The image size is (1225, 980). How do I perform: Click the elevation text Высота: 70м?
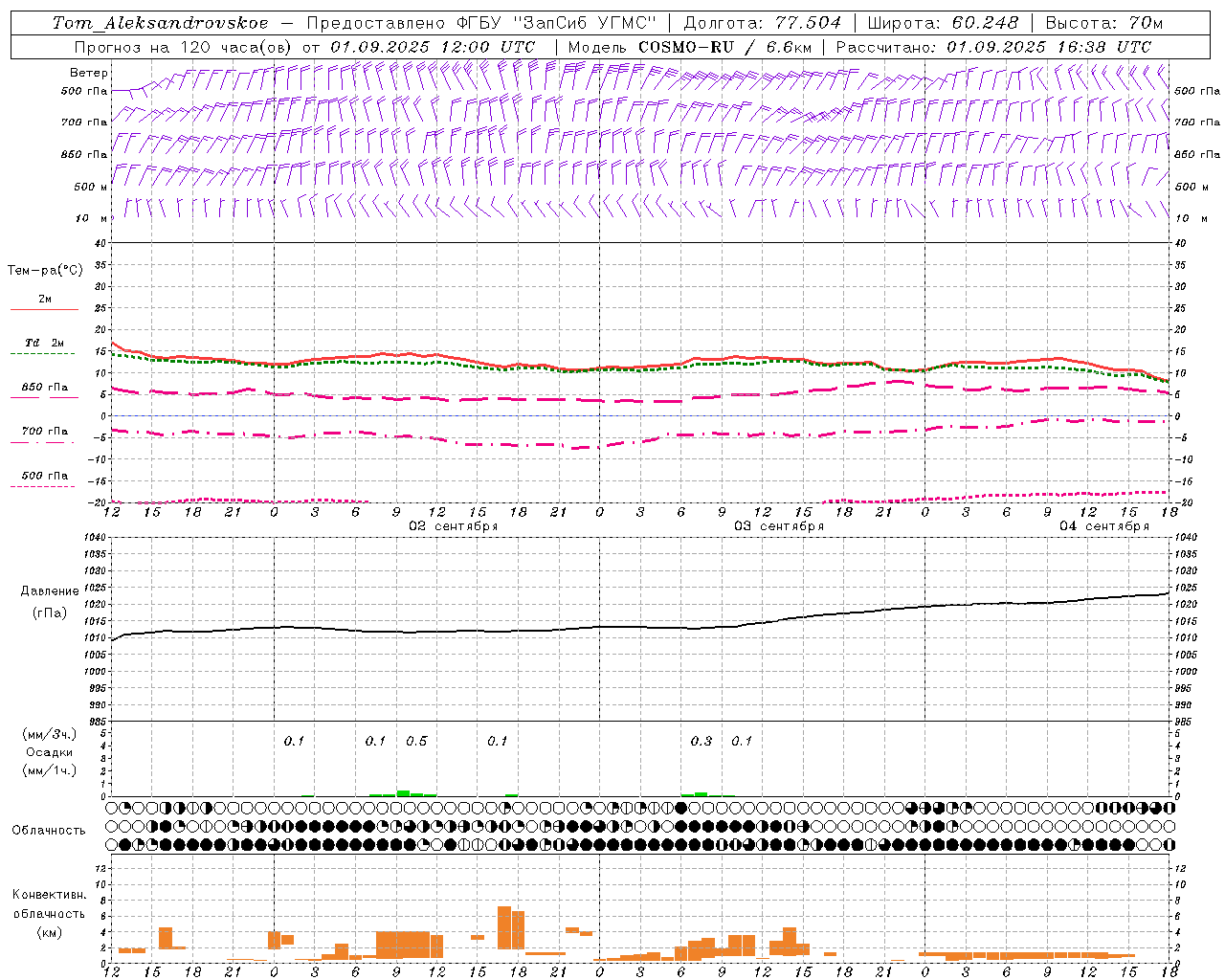point(1104,23)
